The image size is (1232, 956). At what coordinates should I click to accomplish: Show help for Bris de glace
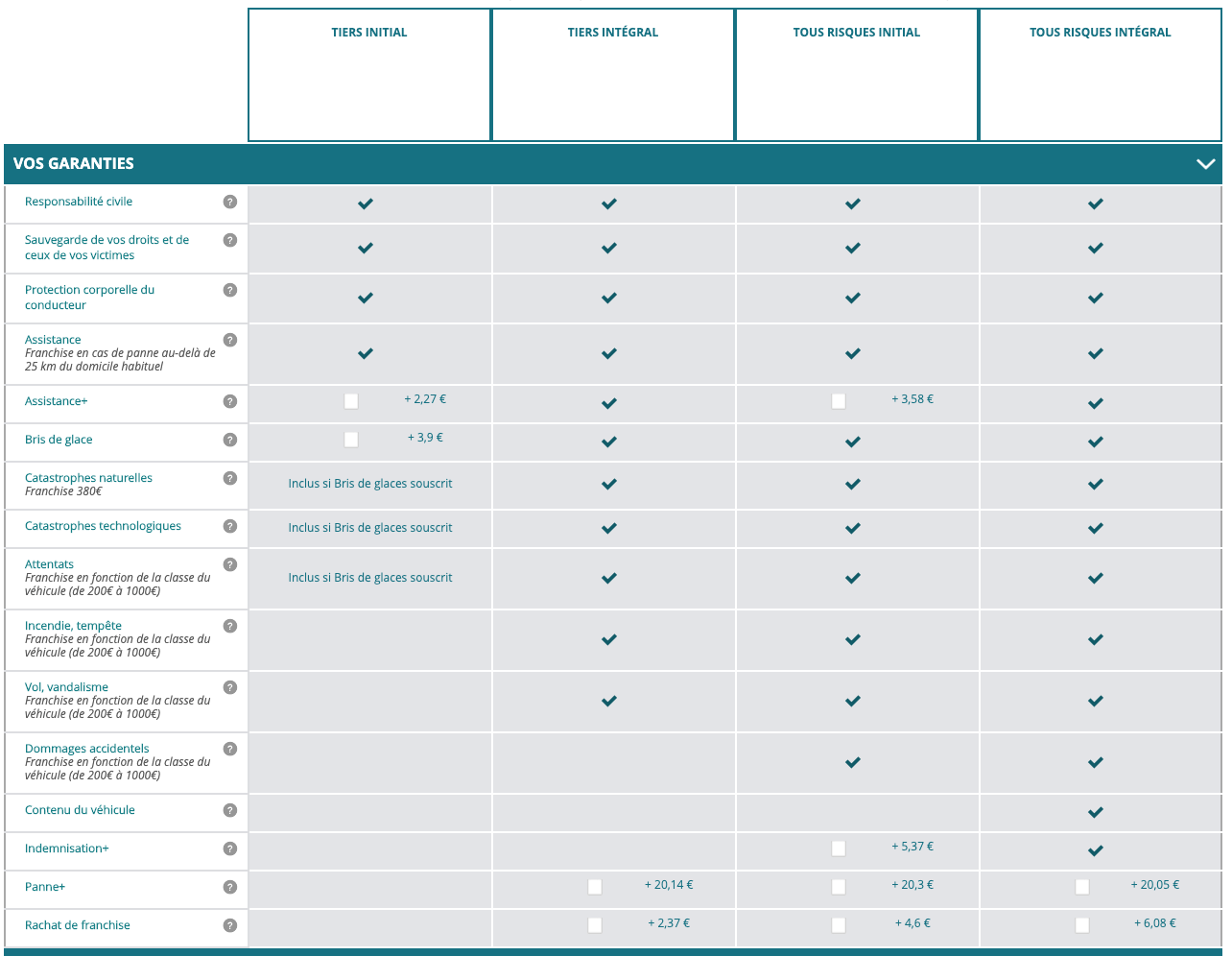click(229, 440)
